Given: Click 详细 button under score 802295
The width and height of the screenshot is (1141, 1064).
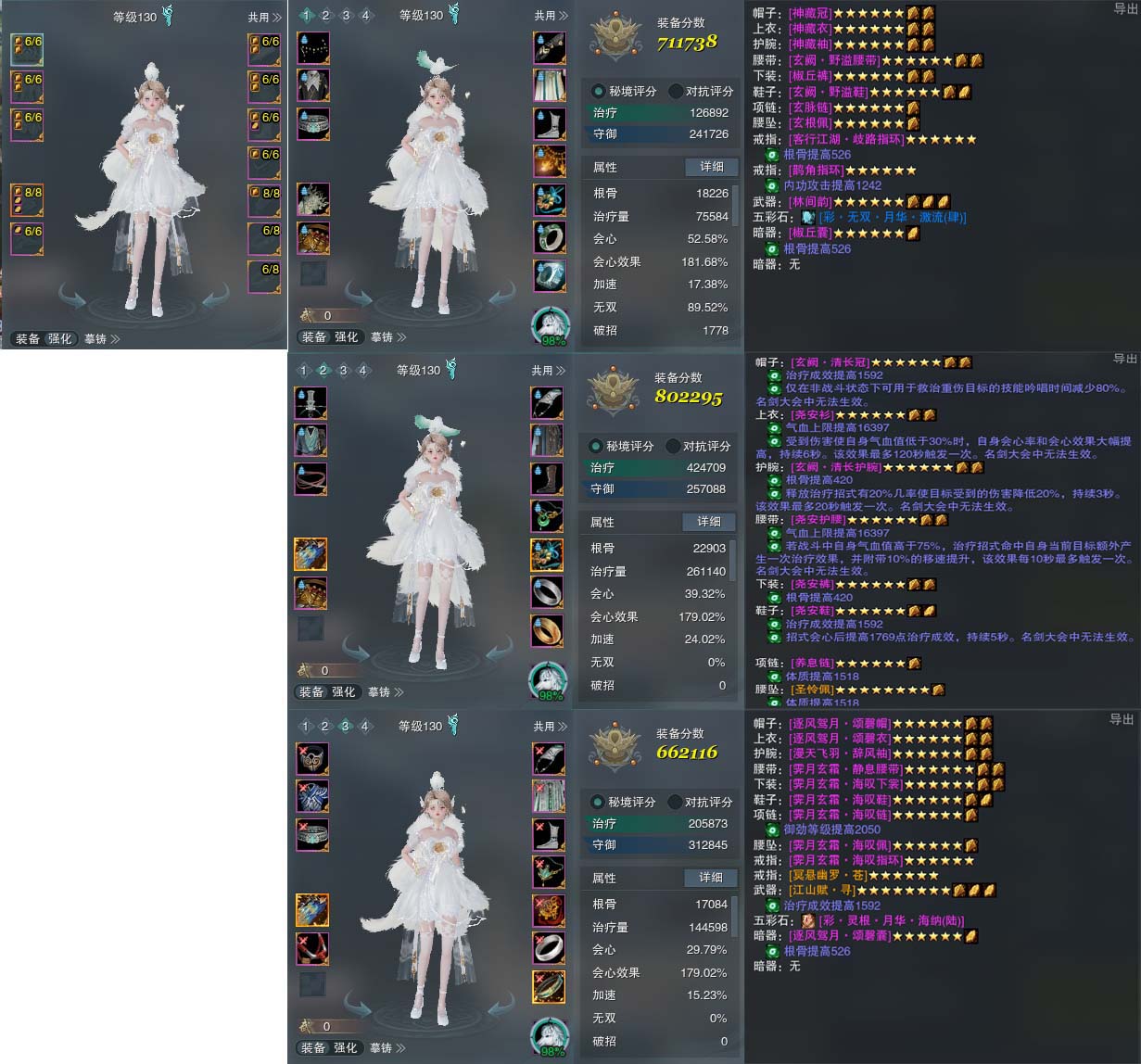Looking at the screenshot, I should click(709, 522).
